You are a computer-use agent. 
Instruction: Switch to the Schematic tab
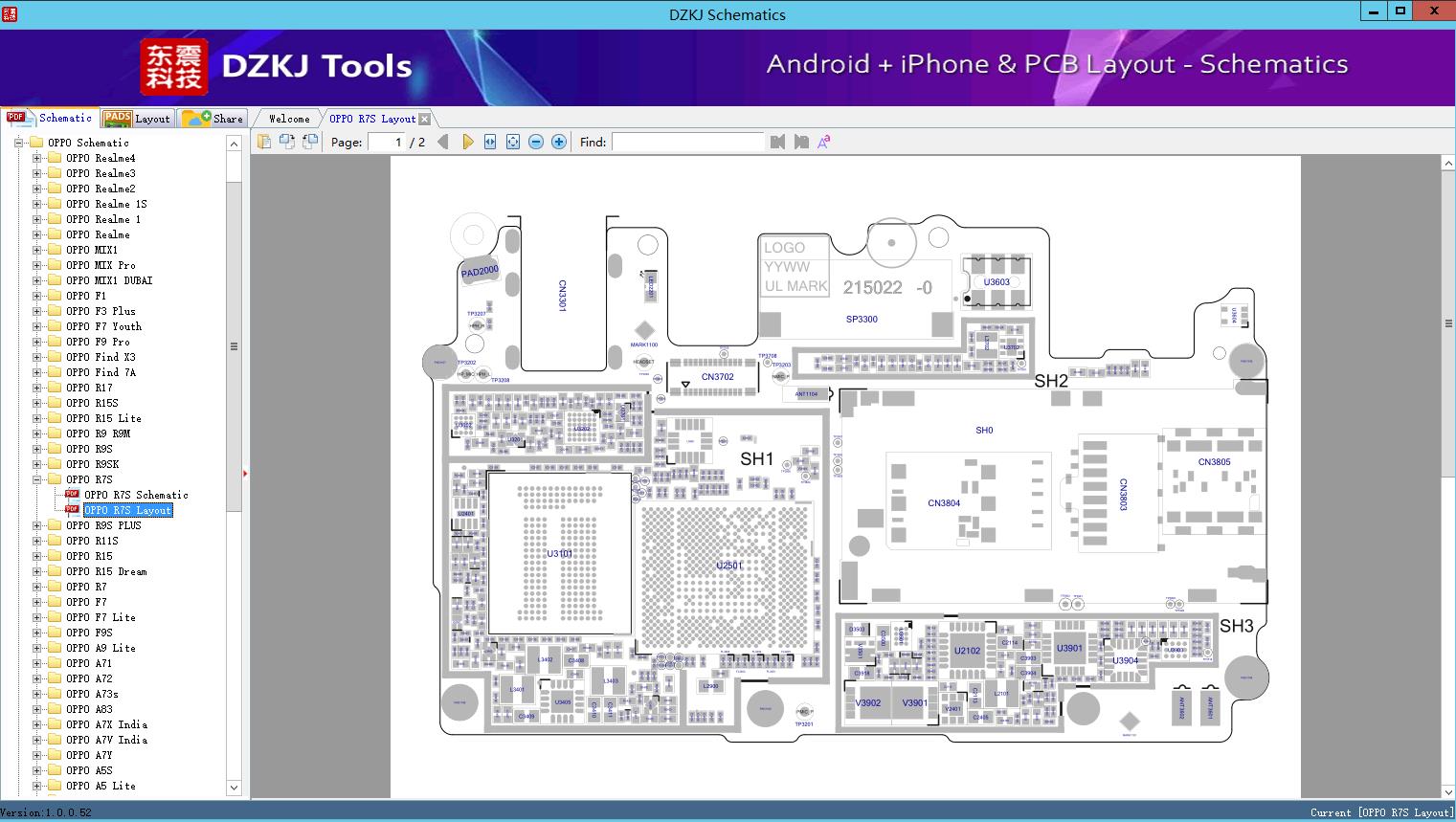[50, 118]
